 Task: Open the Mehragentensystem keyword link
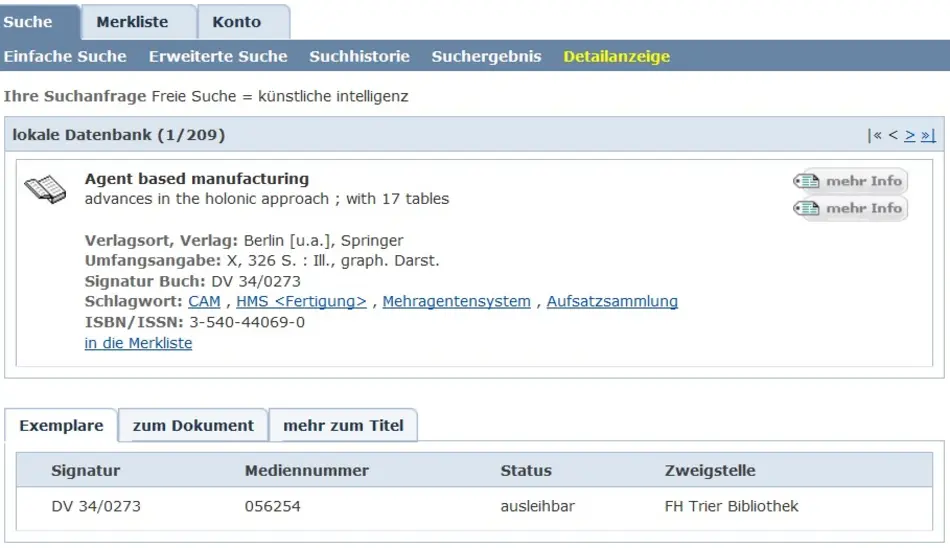[x=456, y=301]
